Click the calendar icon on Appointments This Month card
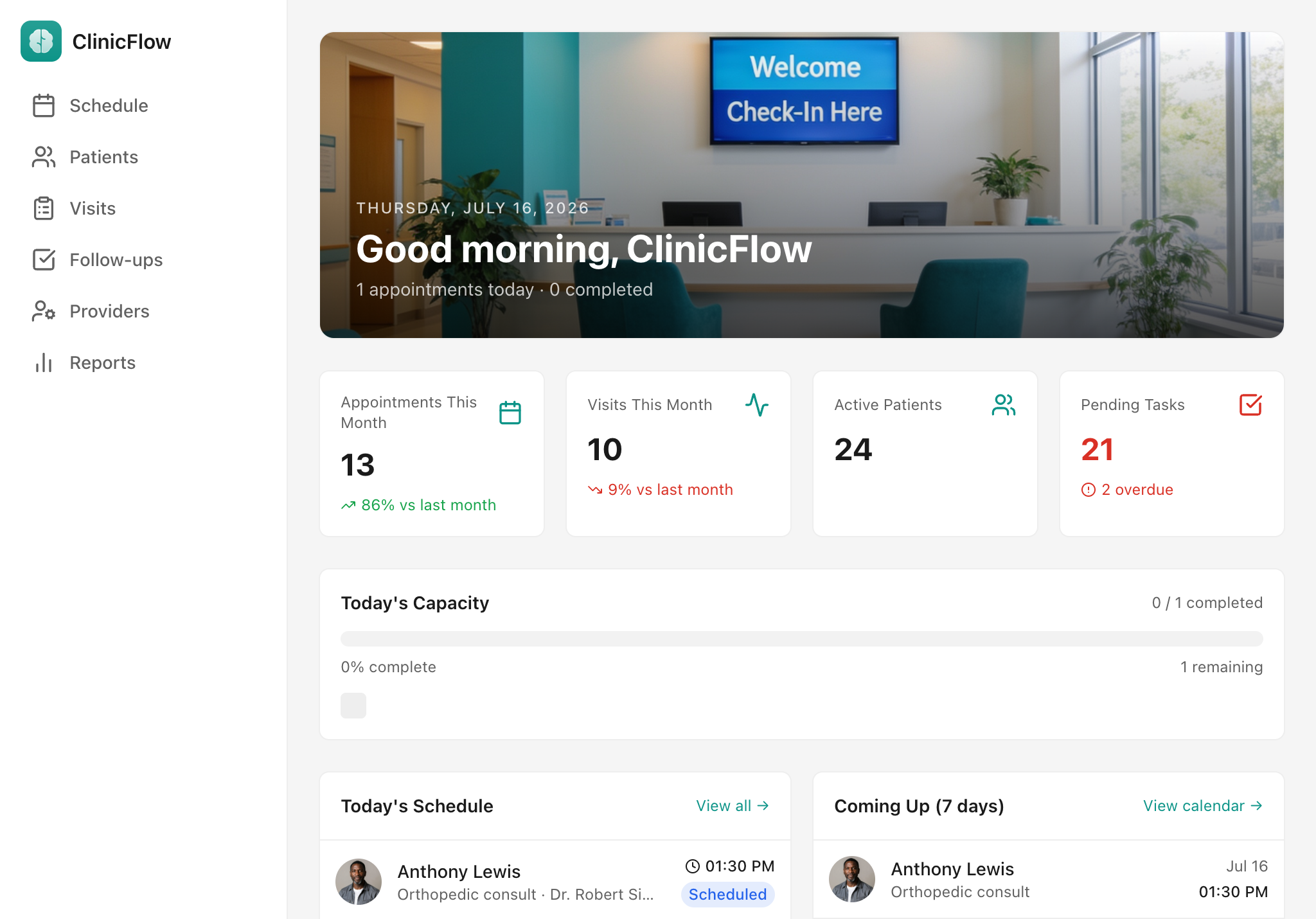The height and width of the screenshot is (919, 1316). click(510, 413)
